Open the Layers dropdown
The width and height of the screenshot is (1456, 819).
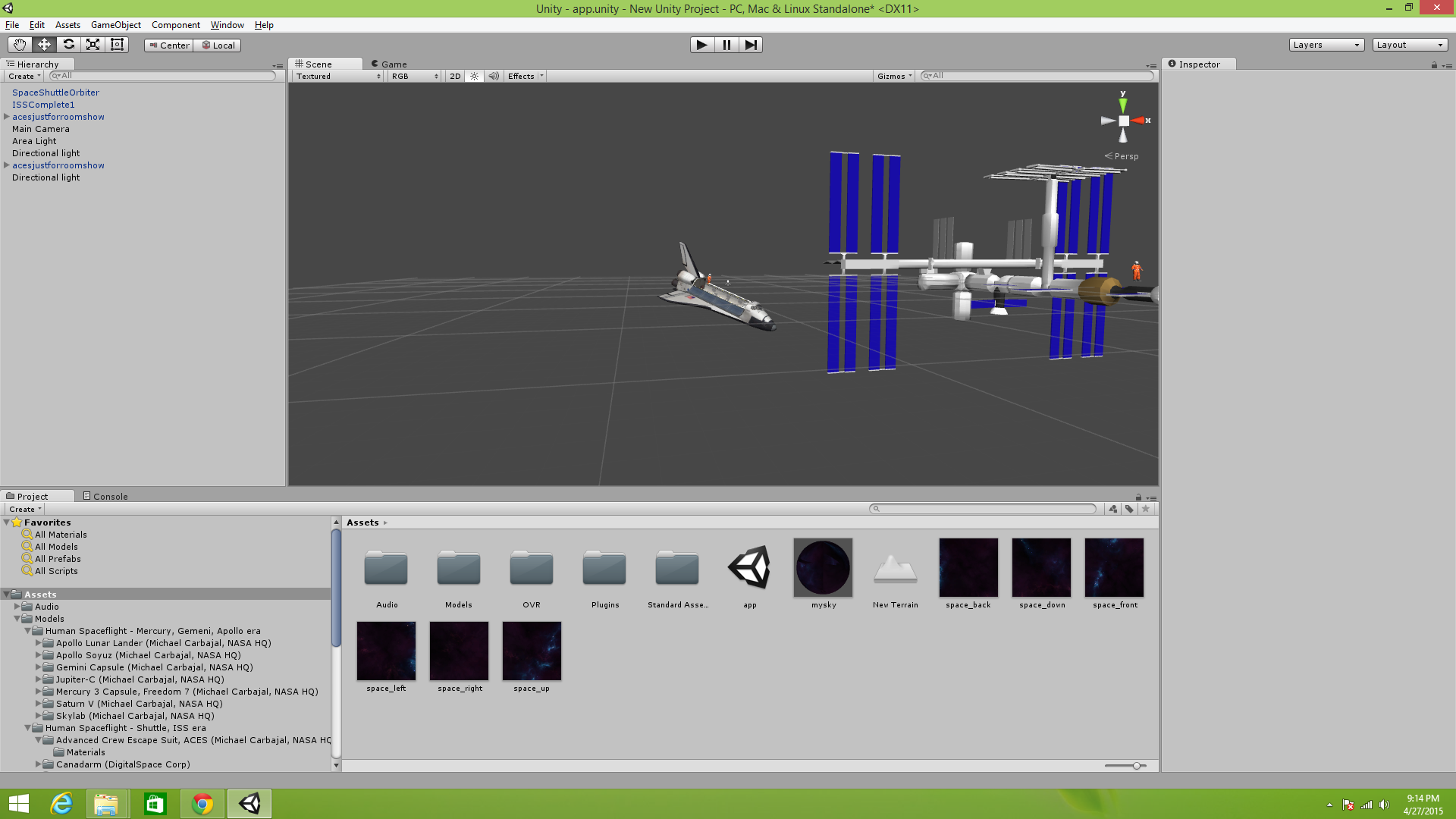pyautogui.click(x=1326, y=45)
